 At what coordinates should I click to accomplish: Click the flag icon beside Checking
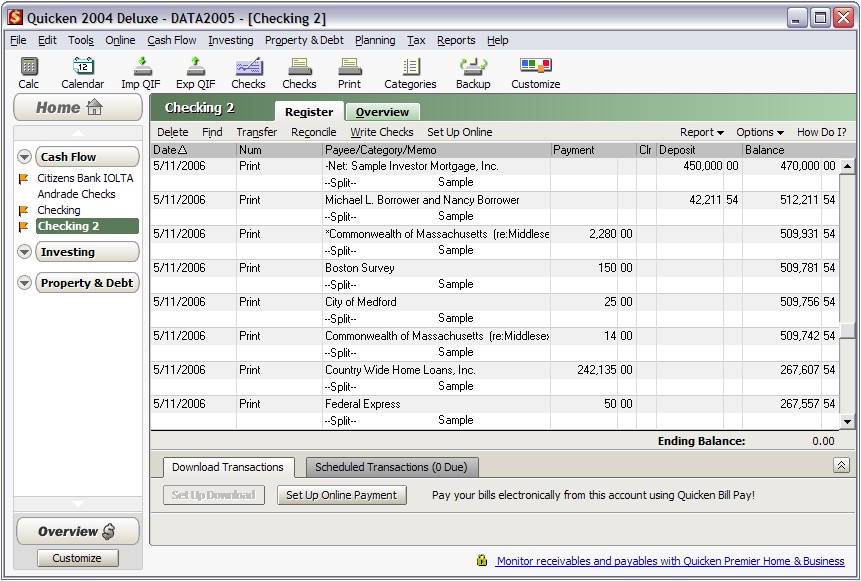23,210
